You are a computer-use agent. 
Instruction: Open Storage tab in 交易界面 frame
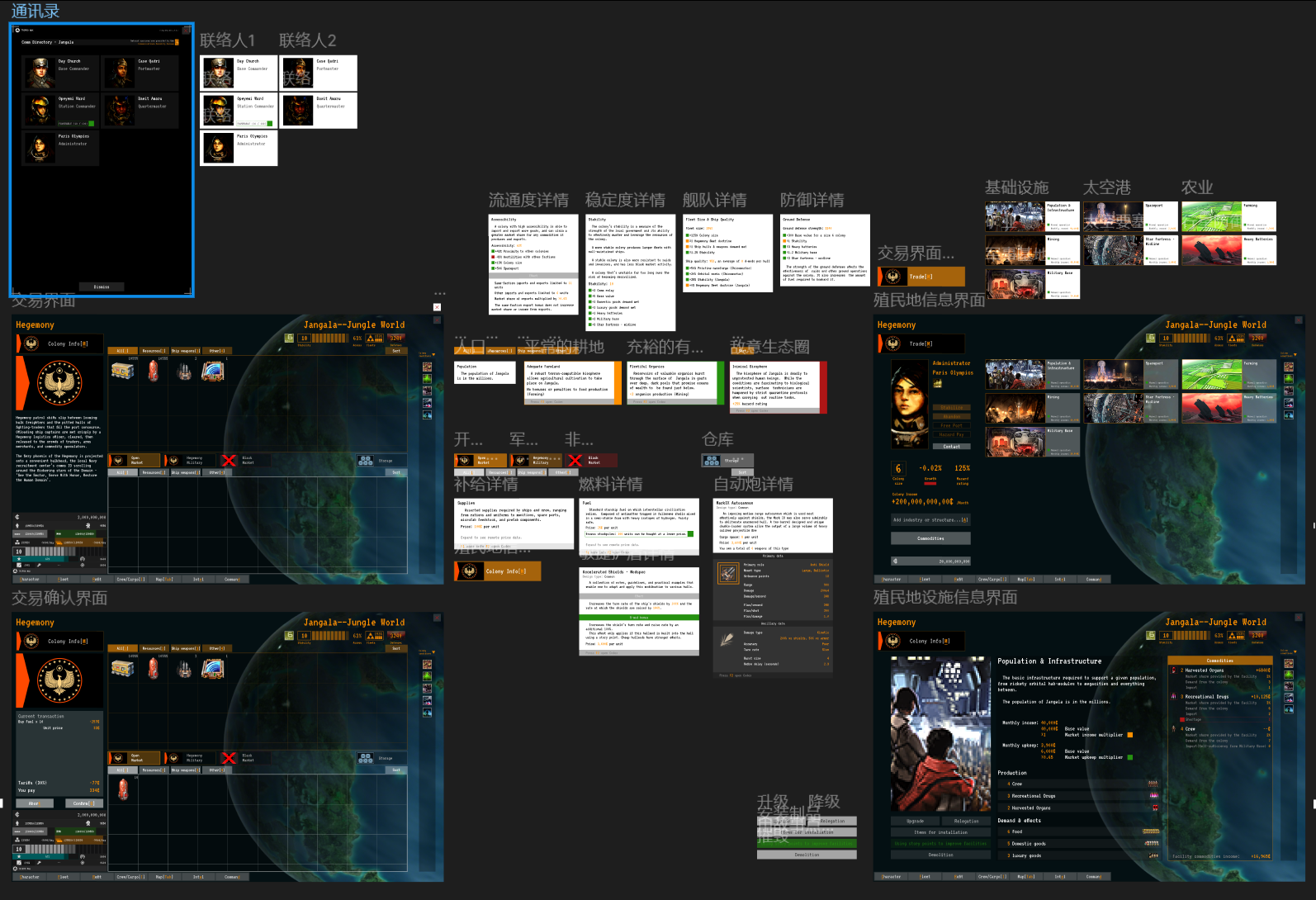[x=380, y=460]
